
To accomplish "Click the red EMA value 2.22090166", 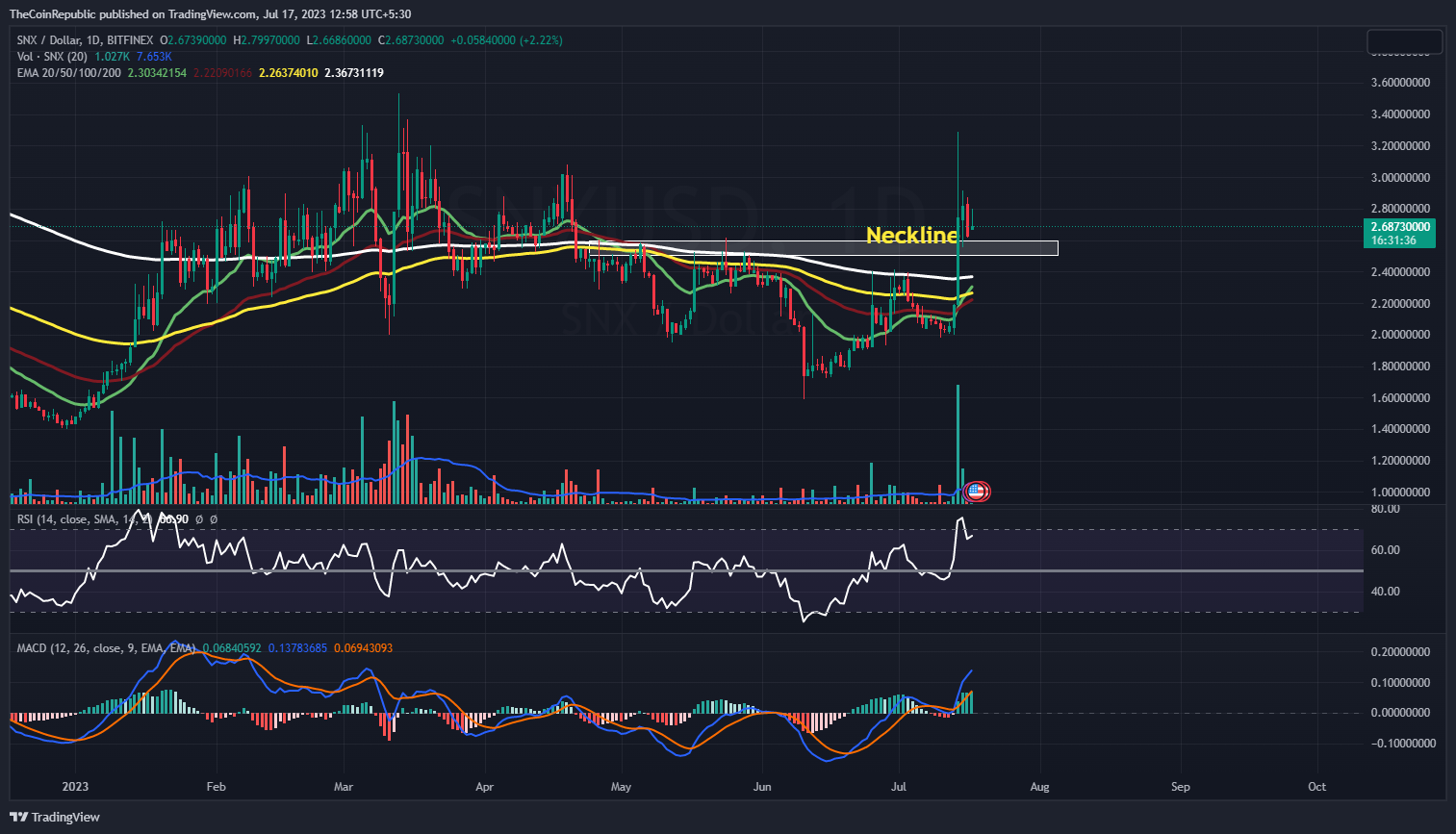I will [224, 73].
